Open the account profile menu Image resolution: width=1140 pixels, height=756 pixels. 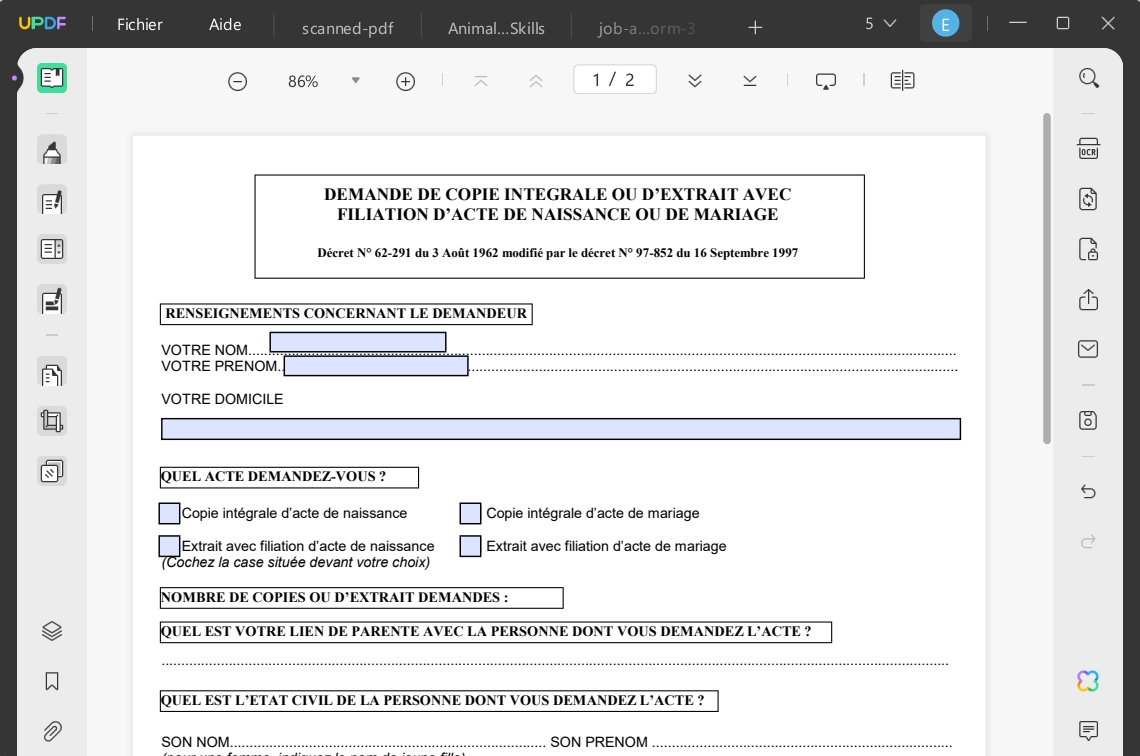click(945, 22)
